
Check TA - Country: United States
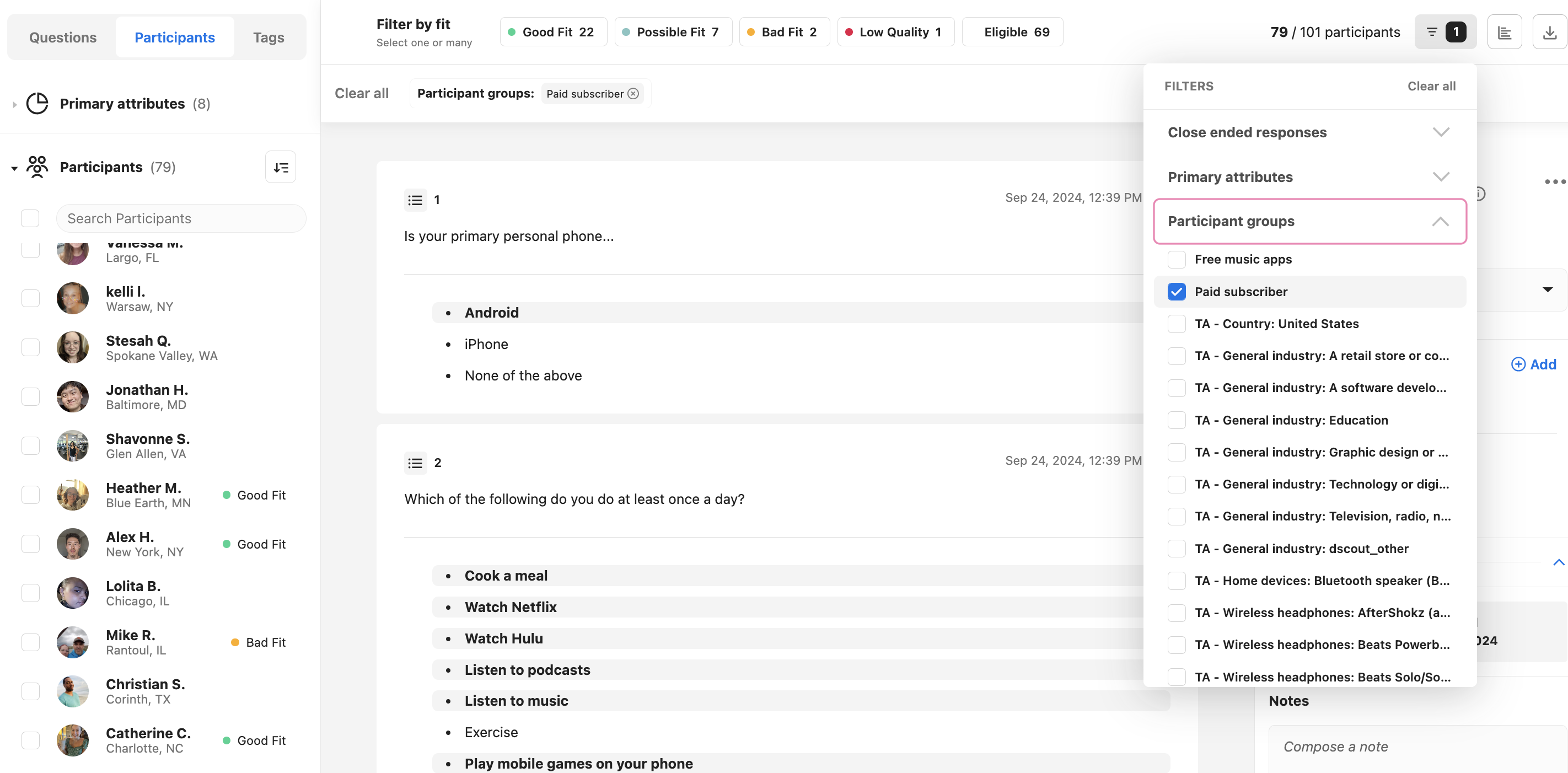pos(1176,324)
